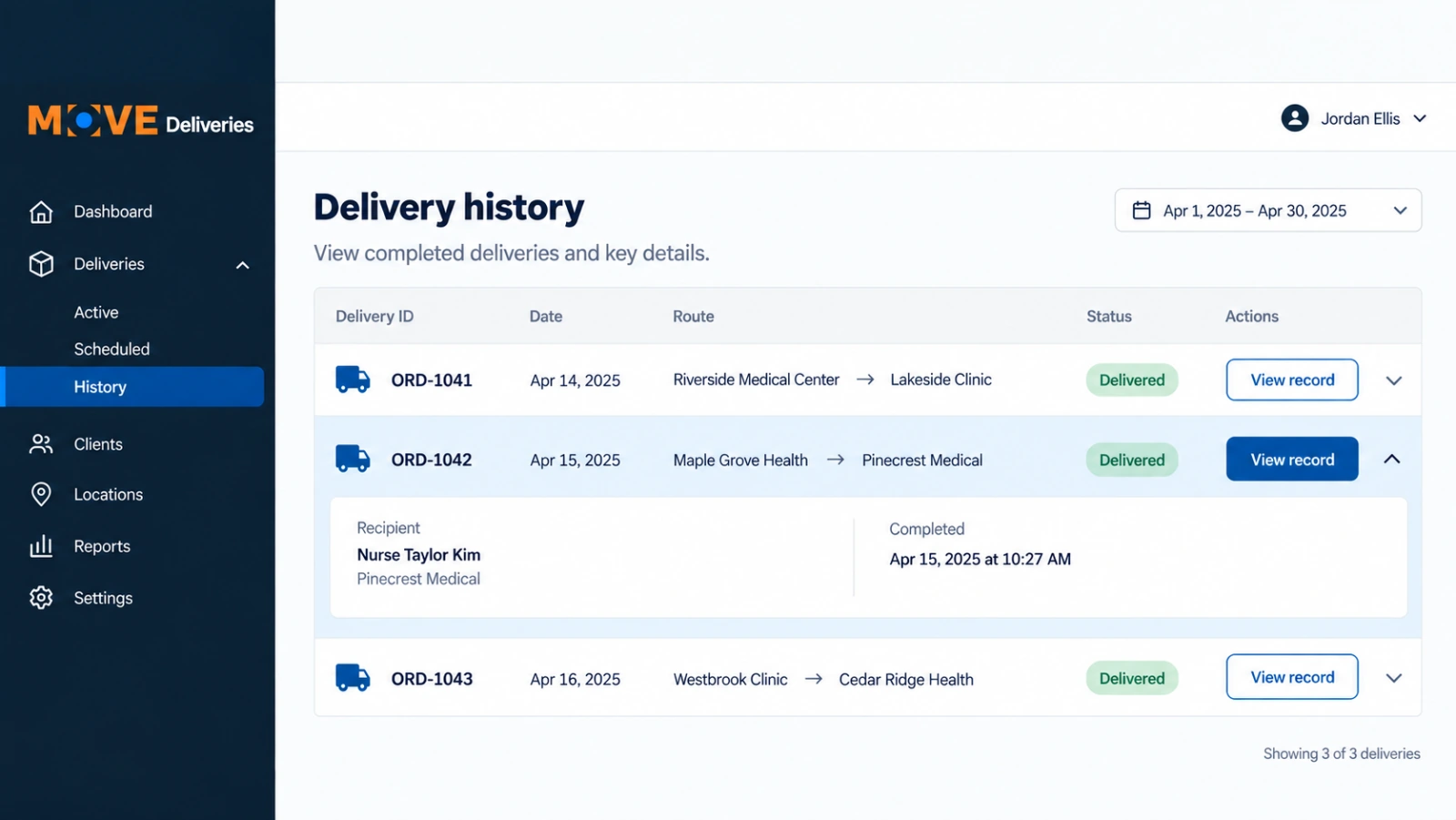Image resolution: width=1456 pixels, height=820 pixels.
Task: Collapse details for ORD-1042 row
Action: tap(1392, 459)
